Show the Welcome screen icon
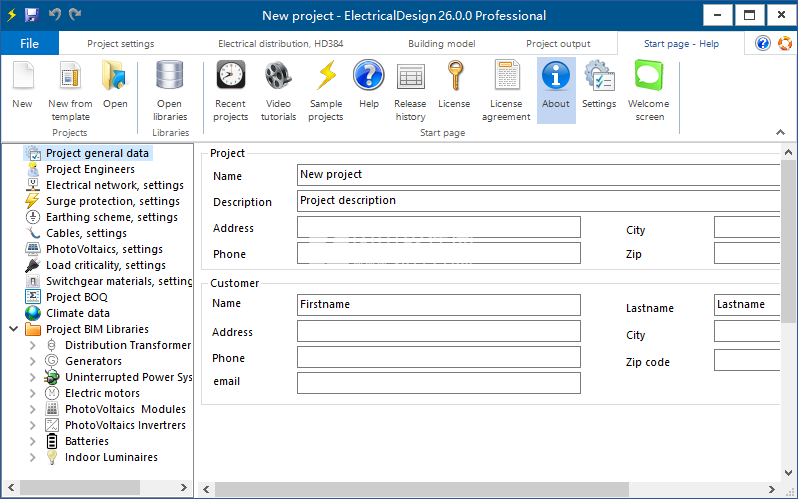798x499 pixels. 649,77
